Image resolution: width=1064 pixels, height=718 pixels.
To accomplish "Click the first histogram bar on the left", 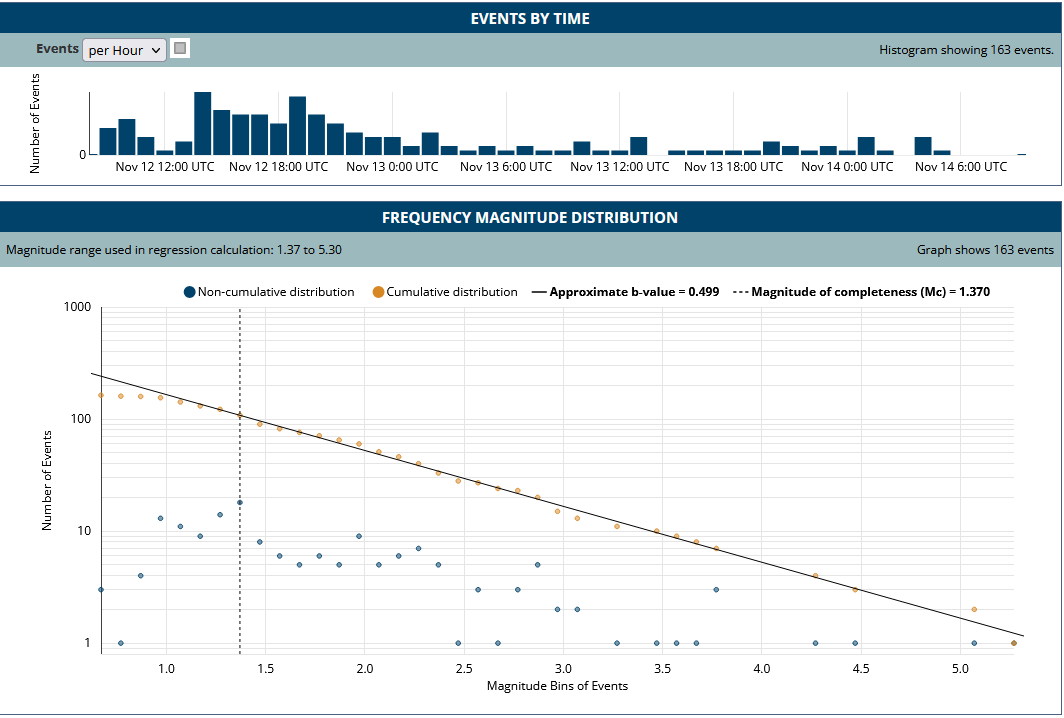I will tap(108, 141).
